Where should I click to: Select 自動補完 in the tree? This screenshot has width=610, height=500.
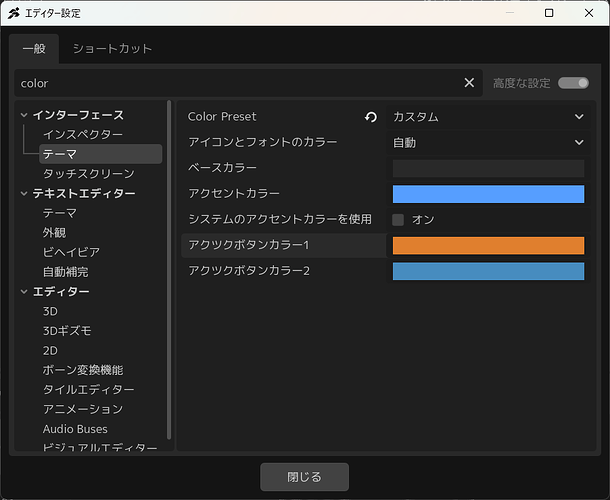click(66, 272)
